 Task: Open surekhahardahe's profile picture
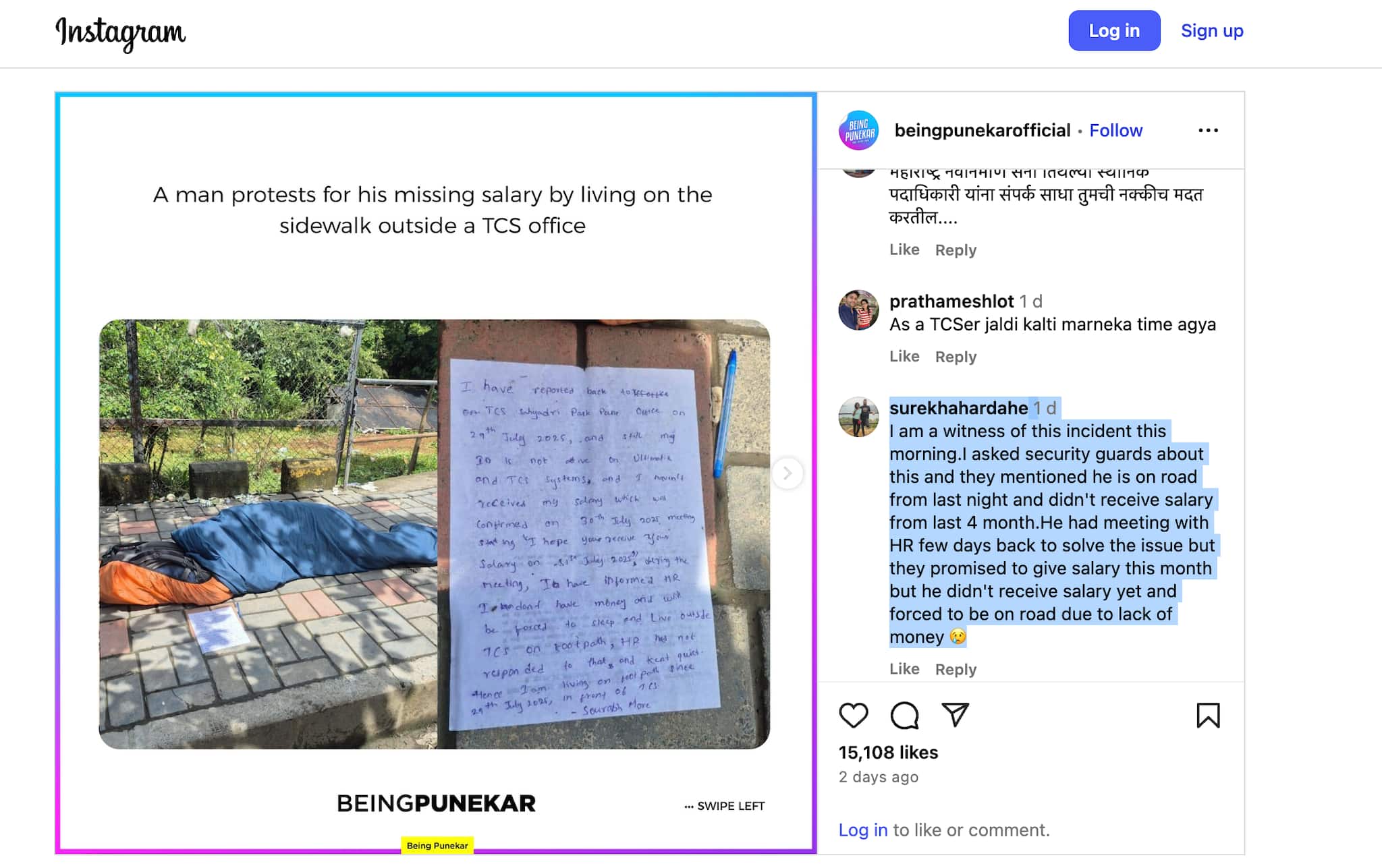click(x=858, y=417)
